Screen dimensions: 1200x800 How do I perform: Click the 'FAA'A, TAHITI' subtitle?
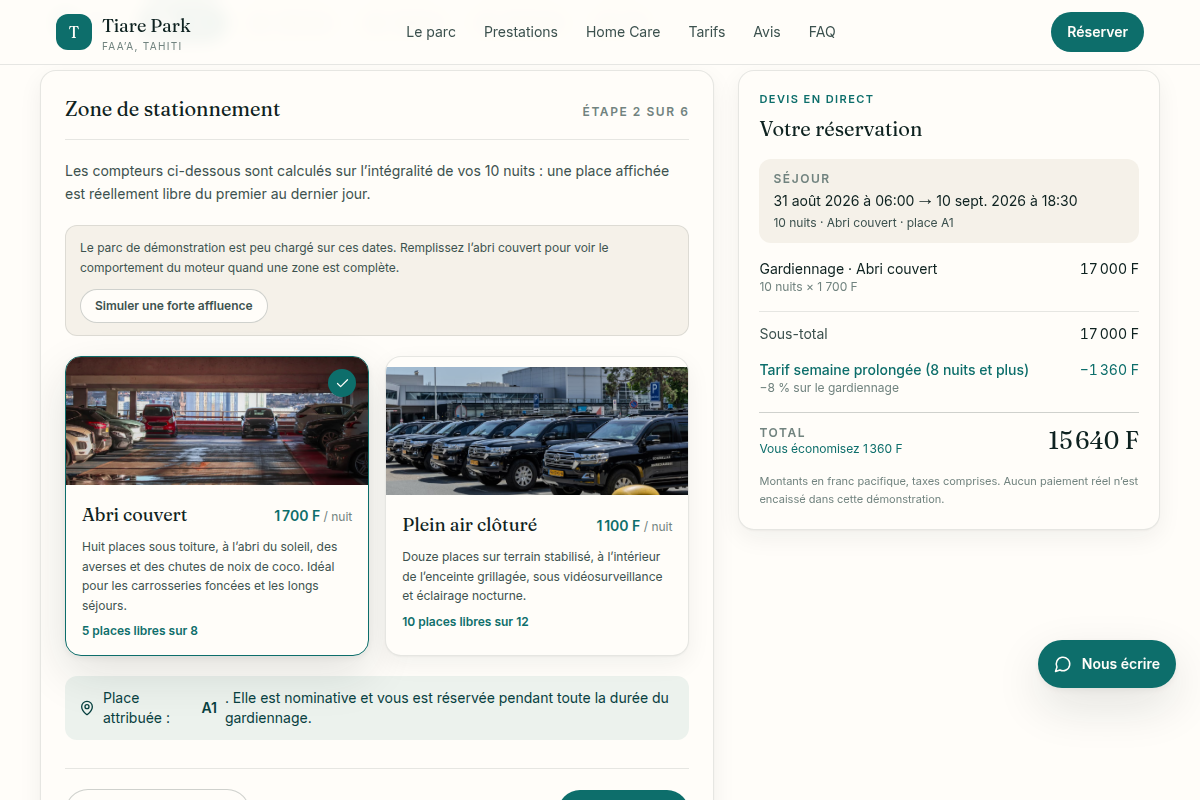pyautogui.click(x=142, y=46)
